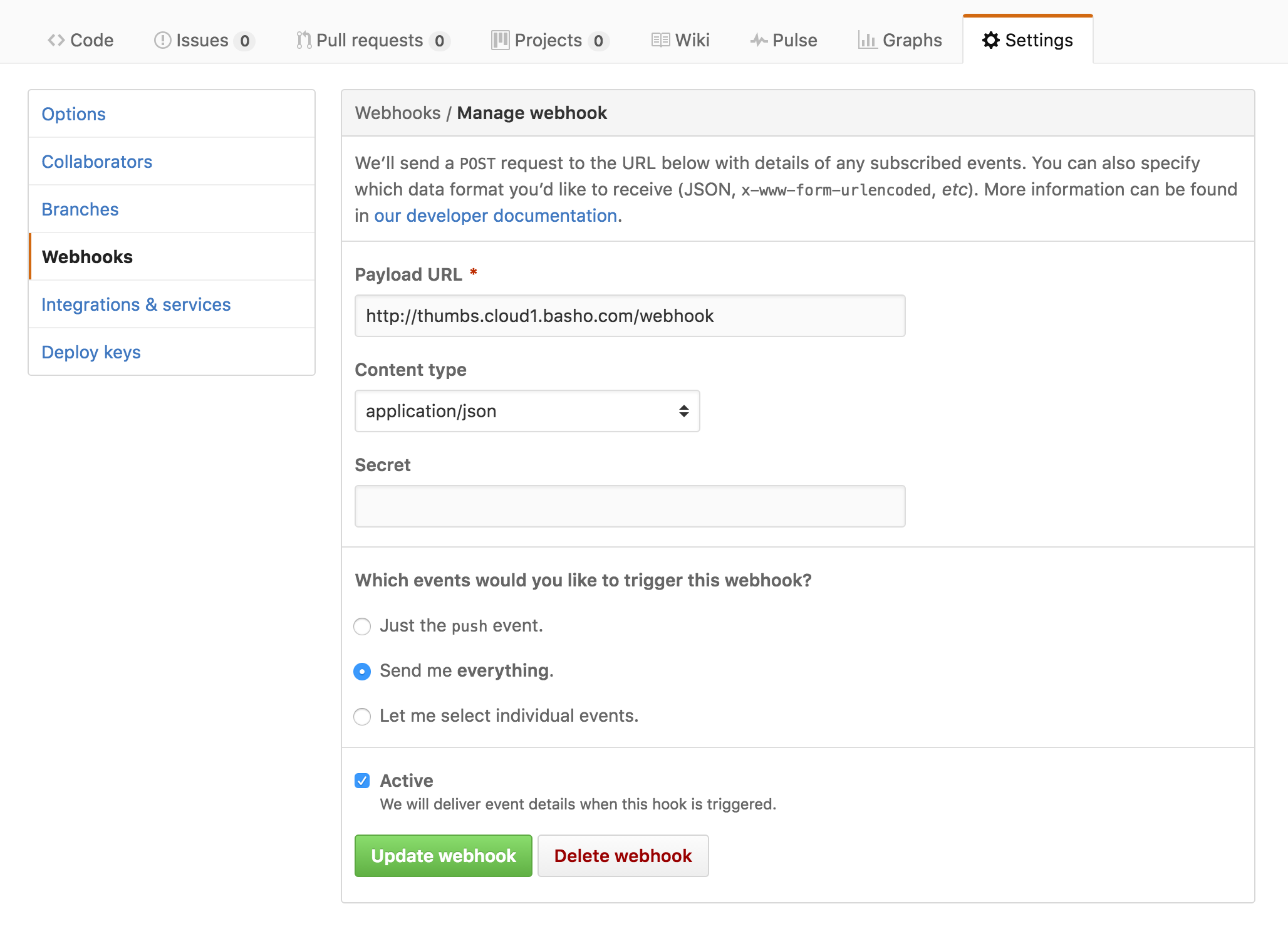This screenshot has height=926, width=1288.
Task: Click the Graphs bar chart icon
Action: click(867, 41)
